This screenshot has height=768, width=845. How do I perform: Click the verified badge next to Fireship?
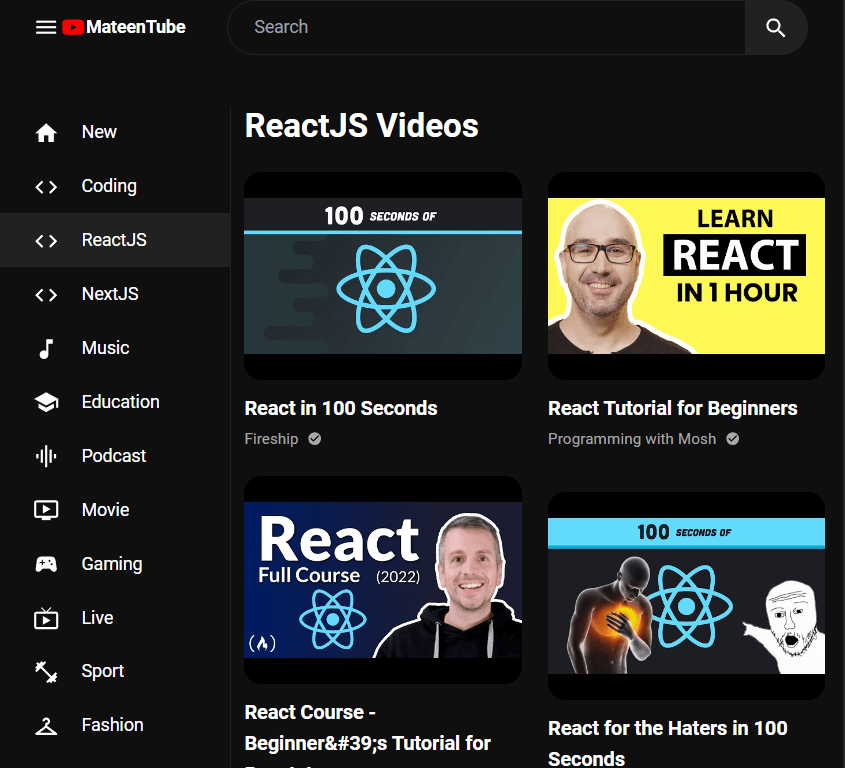(315, 439)
